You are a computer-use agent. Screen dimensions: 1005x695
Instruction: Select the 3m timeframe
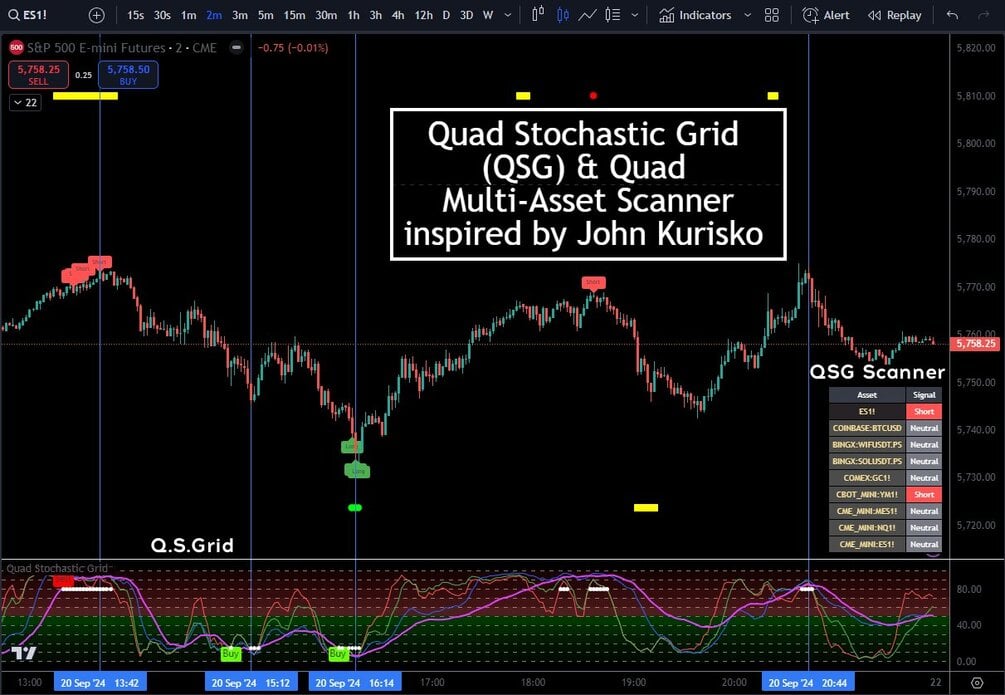coord(240,15)
